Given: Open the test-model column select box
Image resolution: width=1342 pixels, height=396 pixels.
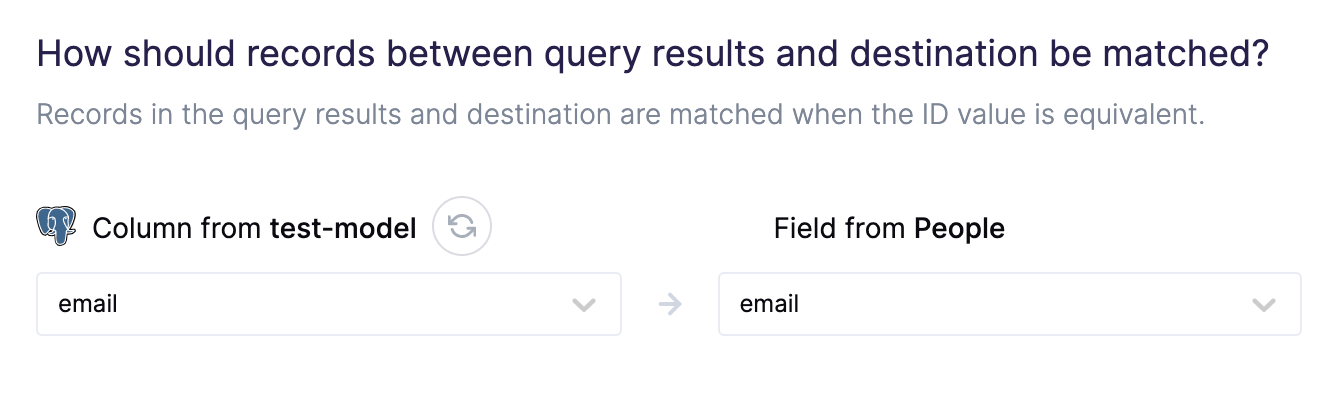Looking at the screenshot, I should [x=329, y=304].
